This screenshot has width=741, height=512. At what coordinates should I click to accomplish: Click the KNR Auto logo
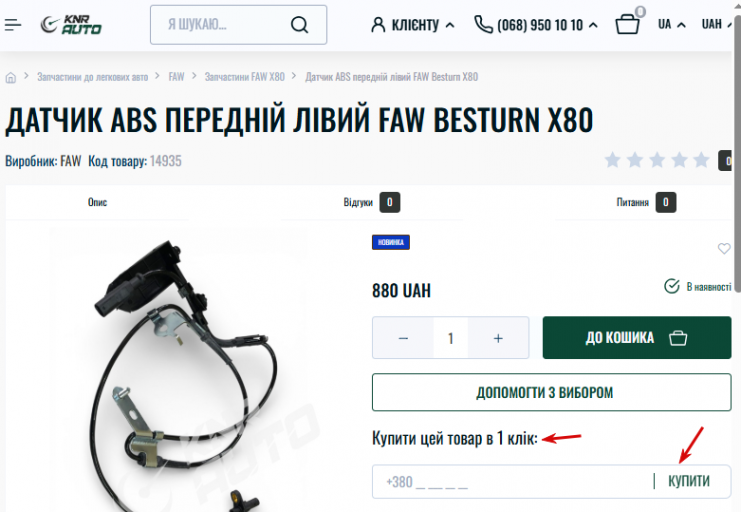(71, 25)
